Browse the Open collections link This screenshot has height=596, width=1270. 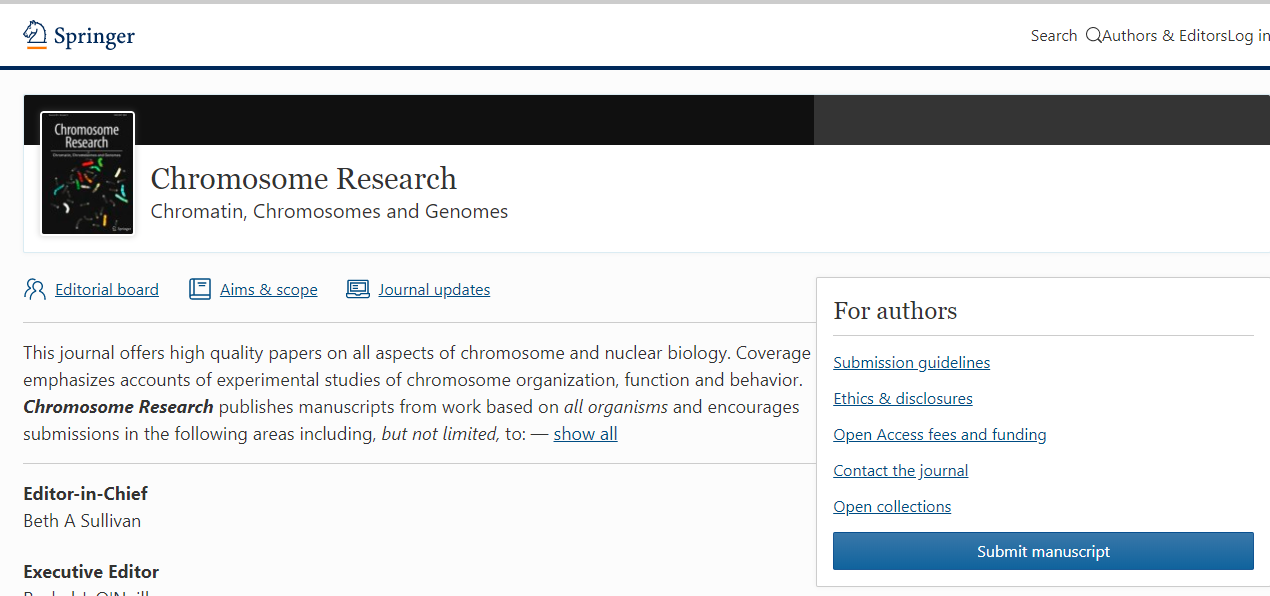click(892, 507)
